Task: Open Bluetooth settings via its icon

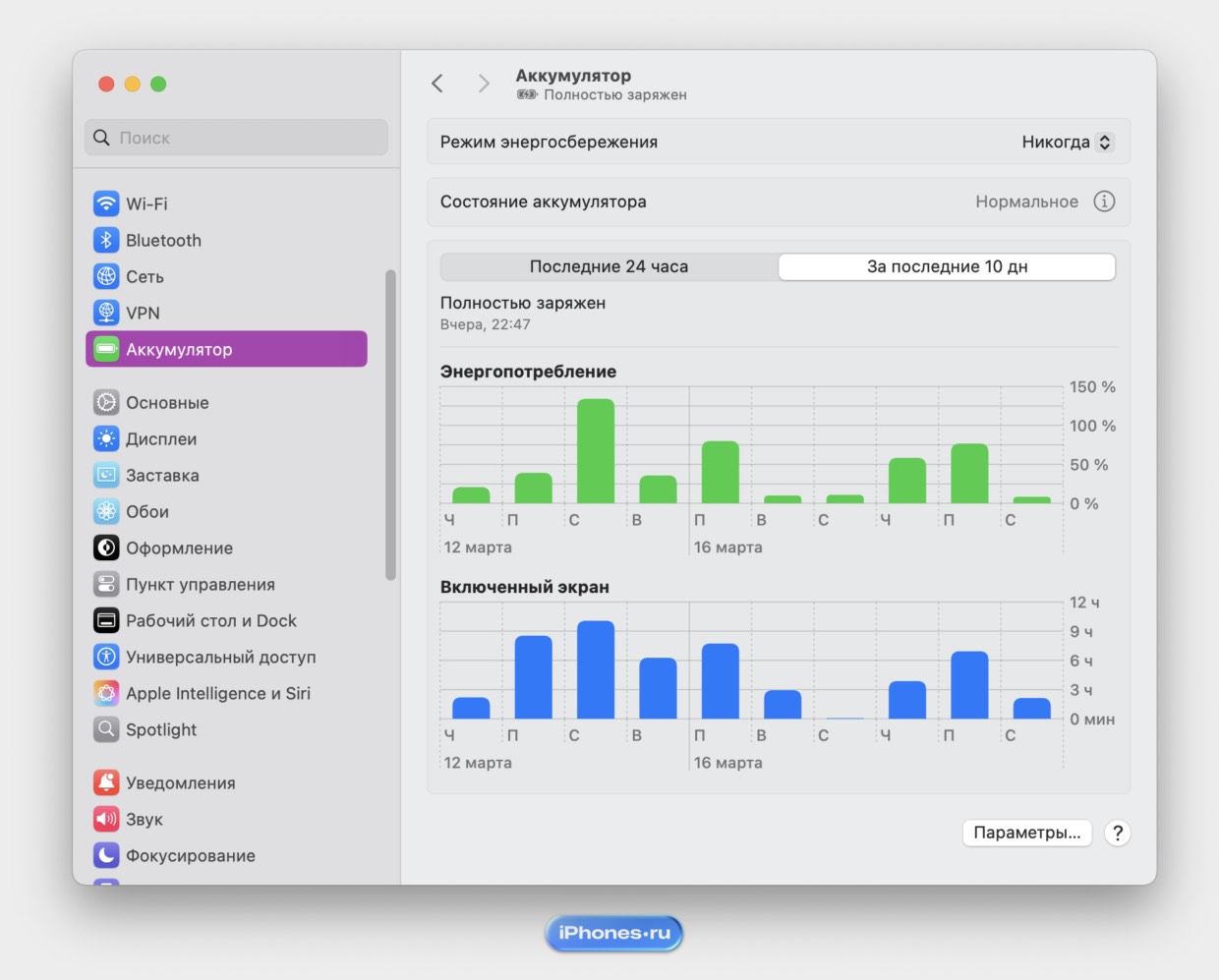Action: pos(106,240)
